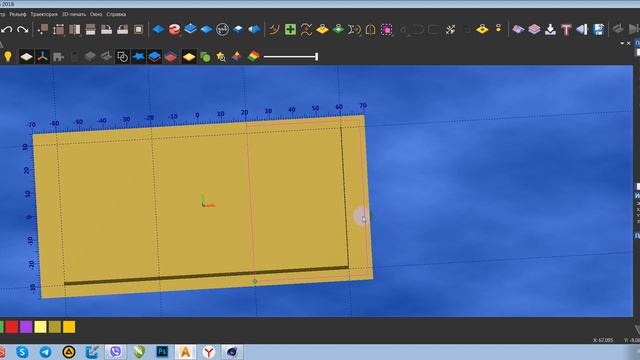Open the side panel dropdown arrow

coord(622,43)
